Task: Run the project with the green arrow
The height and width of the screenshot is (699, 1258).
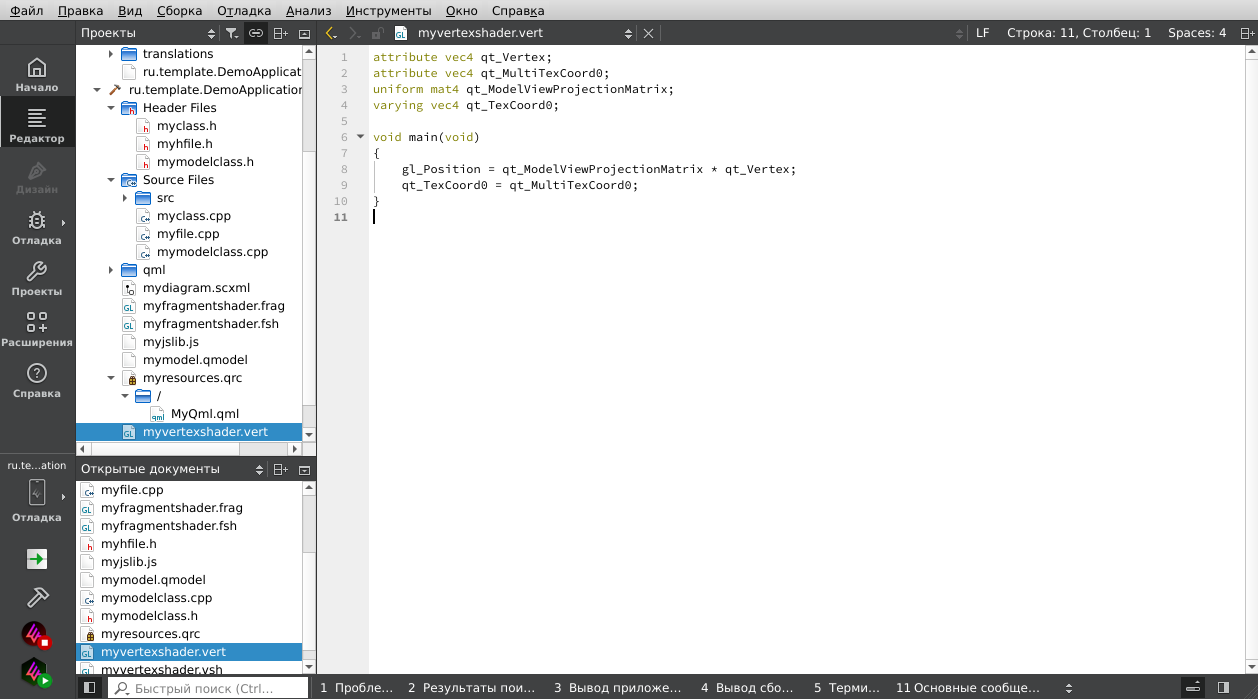Action: click(x=37, y=560)
